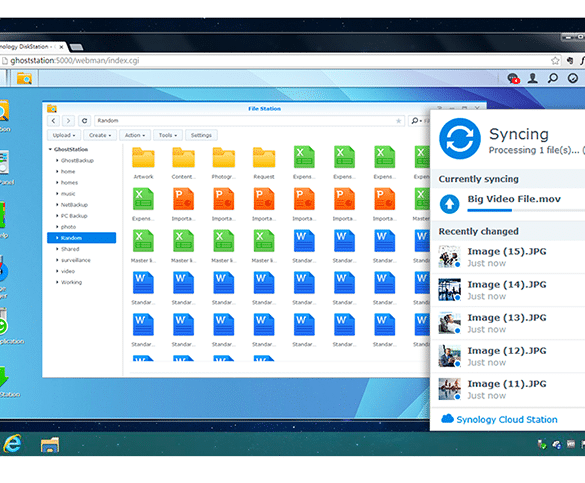585x483 pixels.
Task: Open the Image (13).JPG thumbnail
Action: coord(449,323)
